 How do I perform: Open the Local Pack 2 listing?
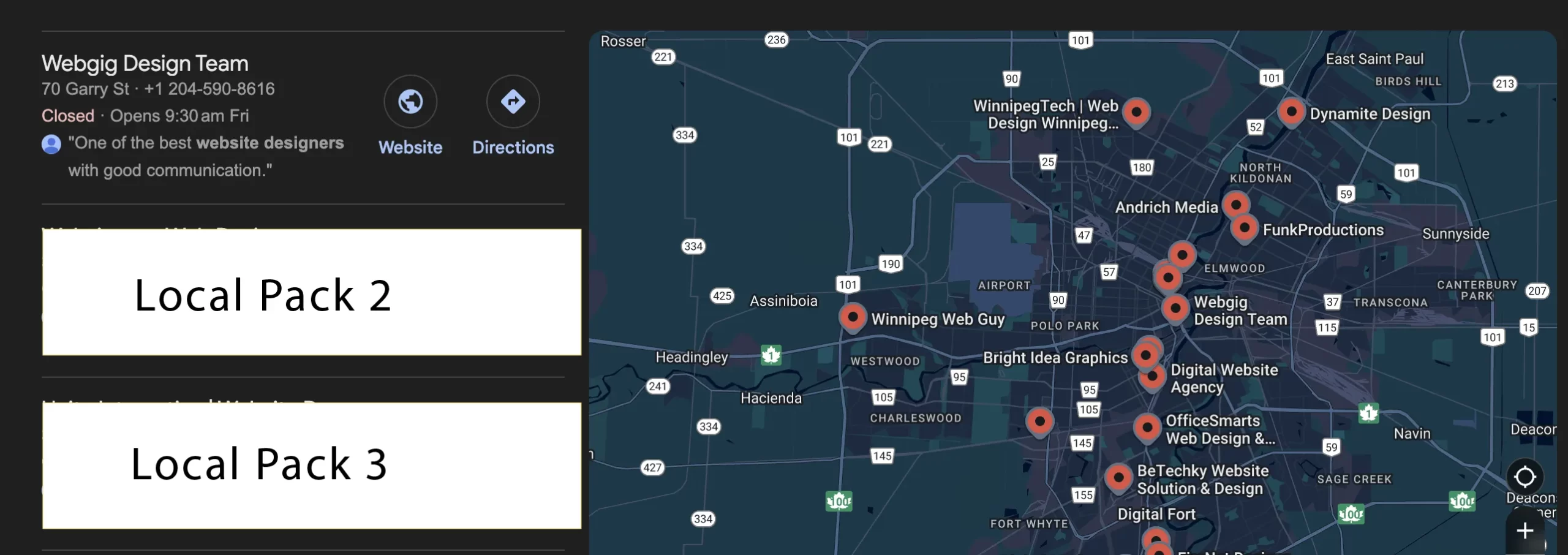(311, 292)
